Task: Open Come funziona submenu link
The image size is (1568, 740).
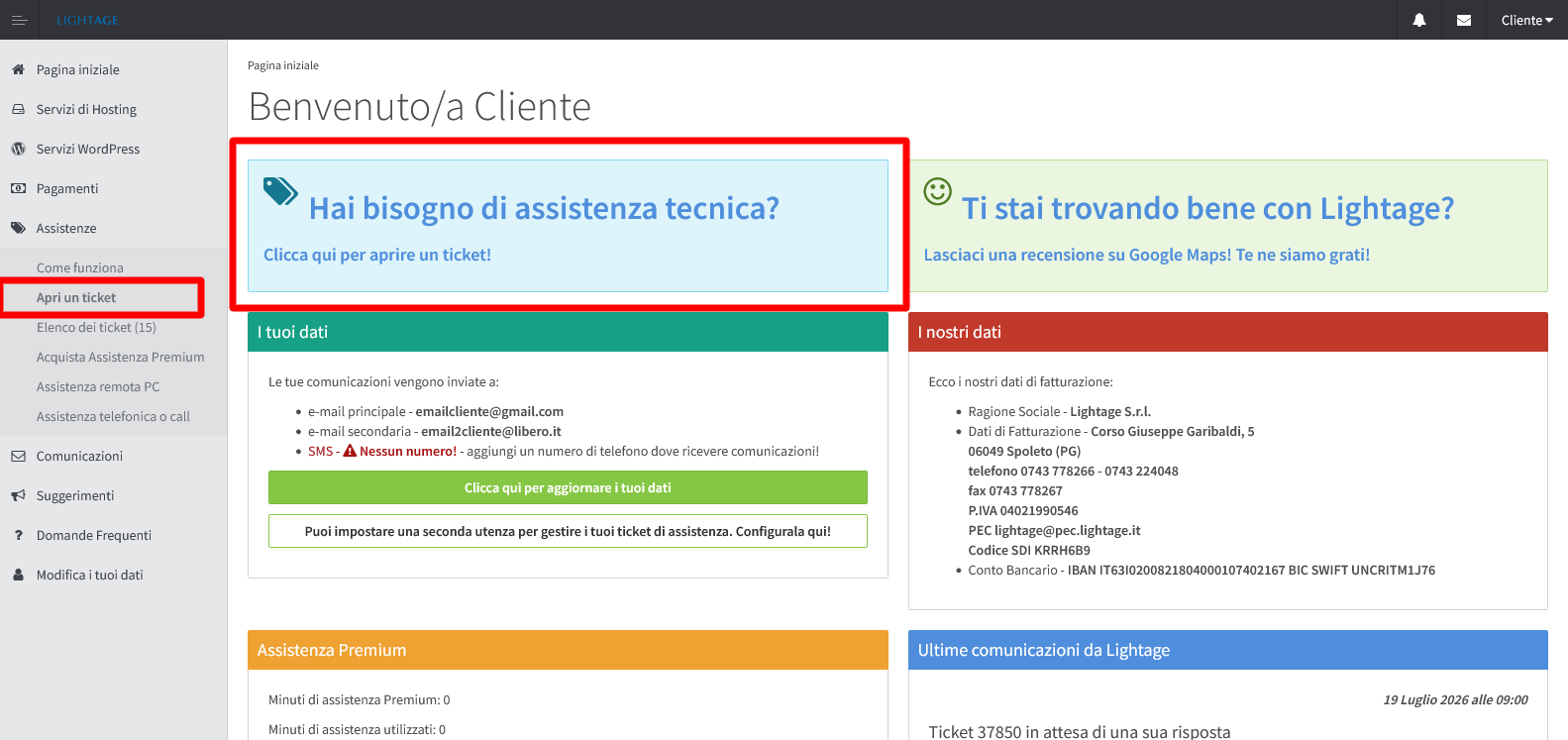Action: pyautogui.click(x=80, y=267)
